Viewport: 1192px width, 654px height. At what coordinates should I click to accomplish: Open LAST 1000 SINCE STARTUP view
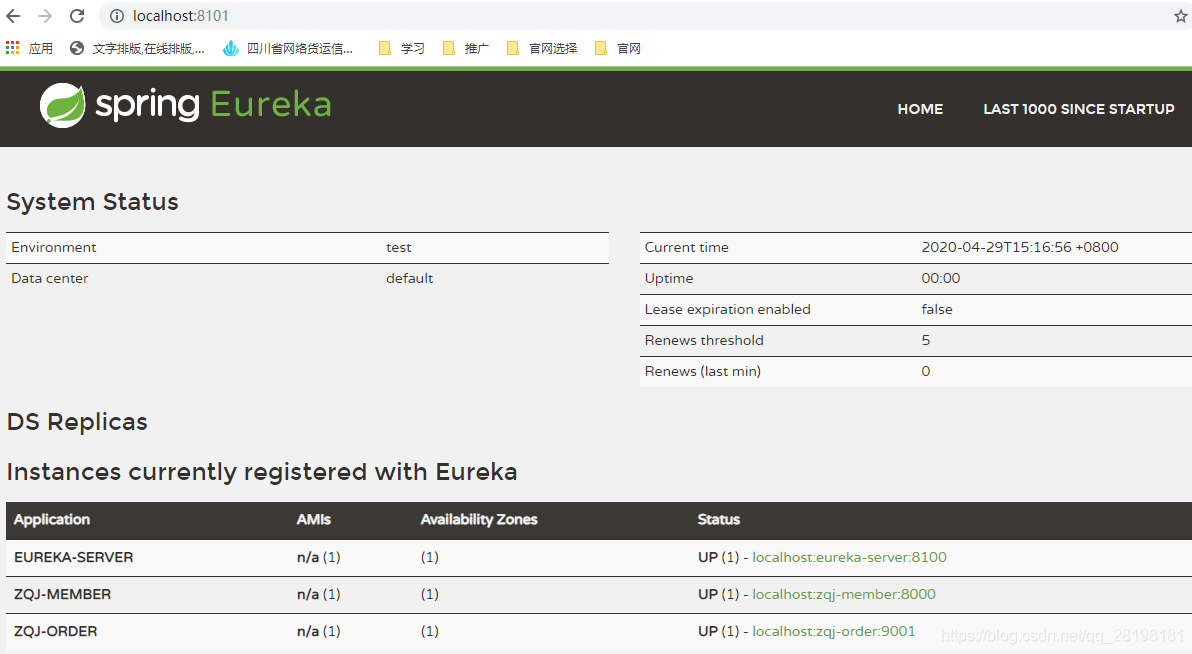click(1079, 109)
